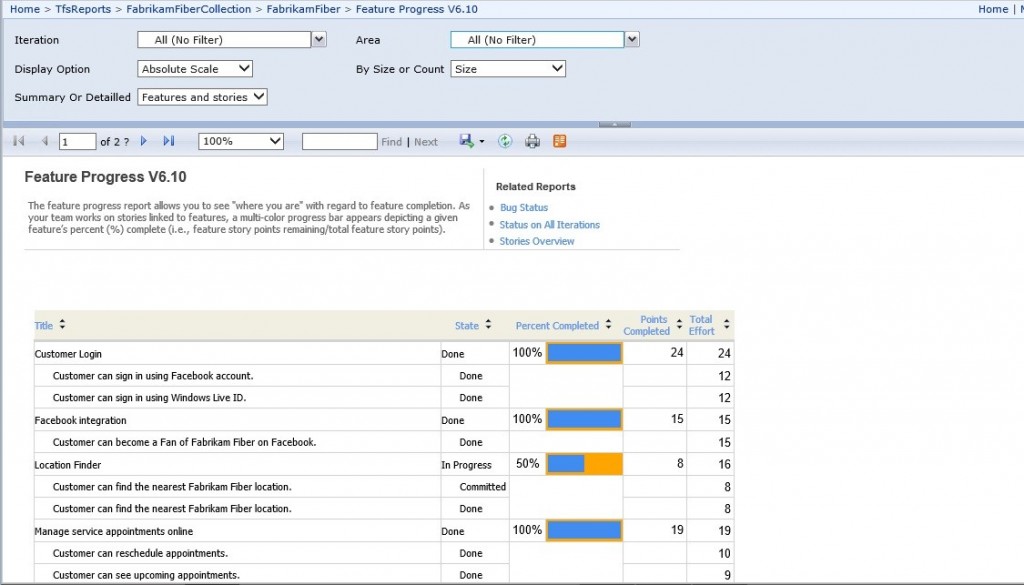Open the Bug Status related report

click(524, 208)
